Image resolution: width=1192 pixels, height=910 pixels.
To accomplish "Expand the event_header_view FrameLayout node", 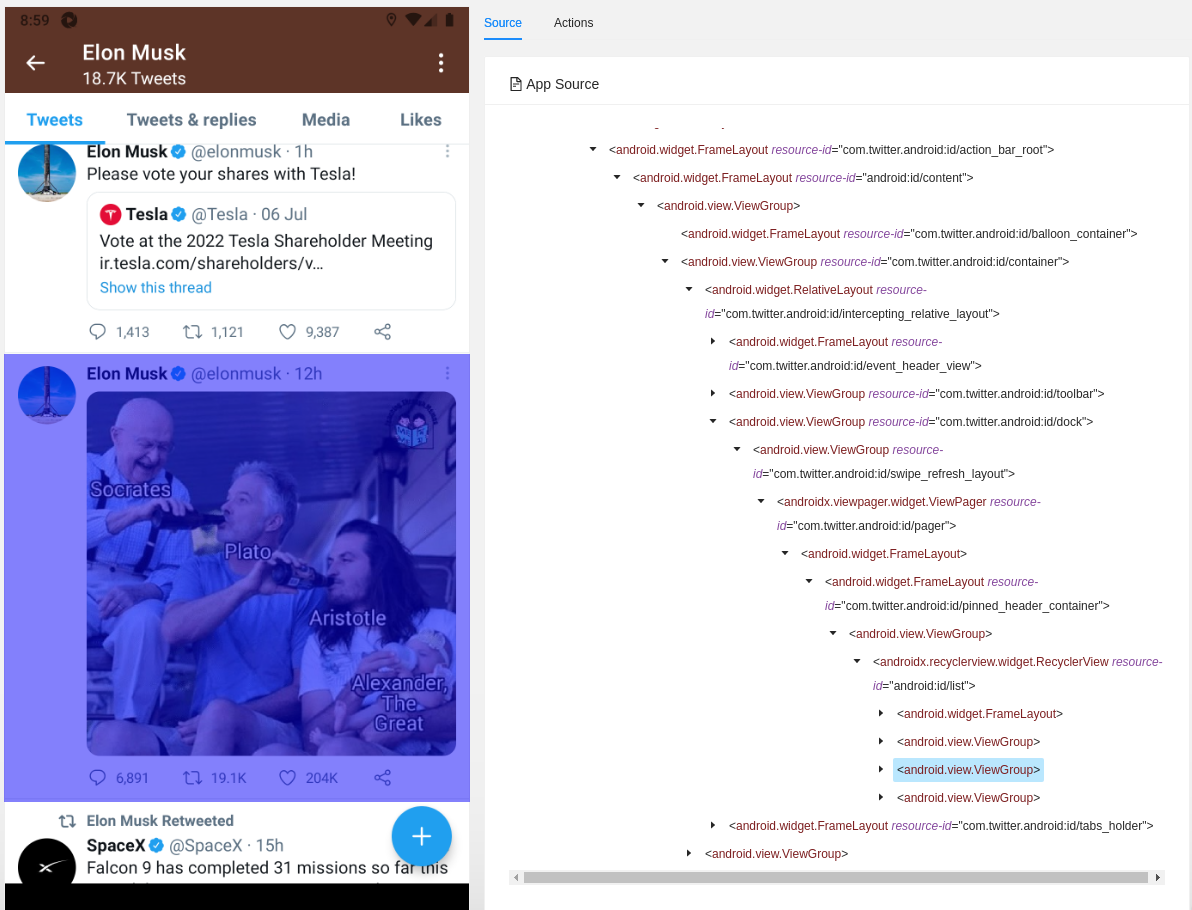I will coord(713,341).
